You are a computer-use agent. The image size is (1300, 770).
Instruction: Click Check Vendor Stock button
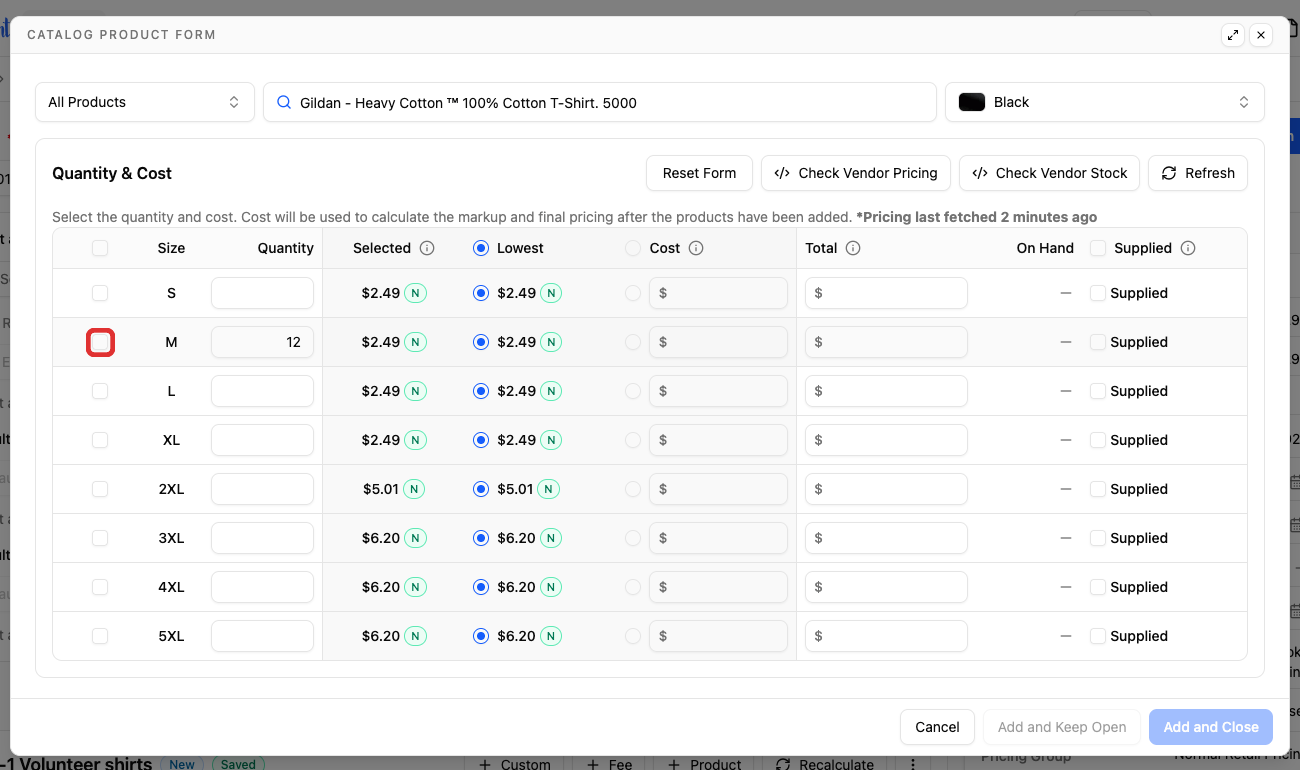coord(1049,173)
